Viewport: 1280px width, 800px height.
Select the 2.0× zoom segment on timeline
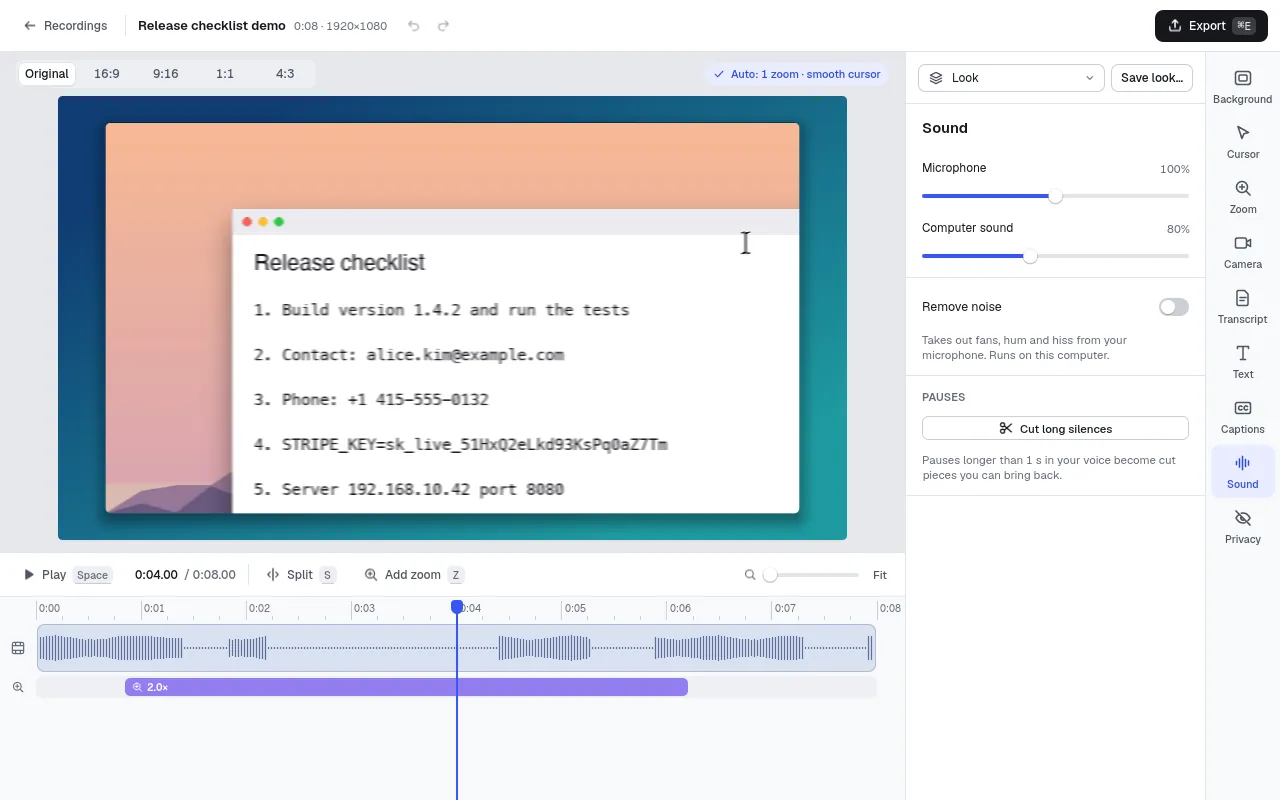point(406,687)
